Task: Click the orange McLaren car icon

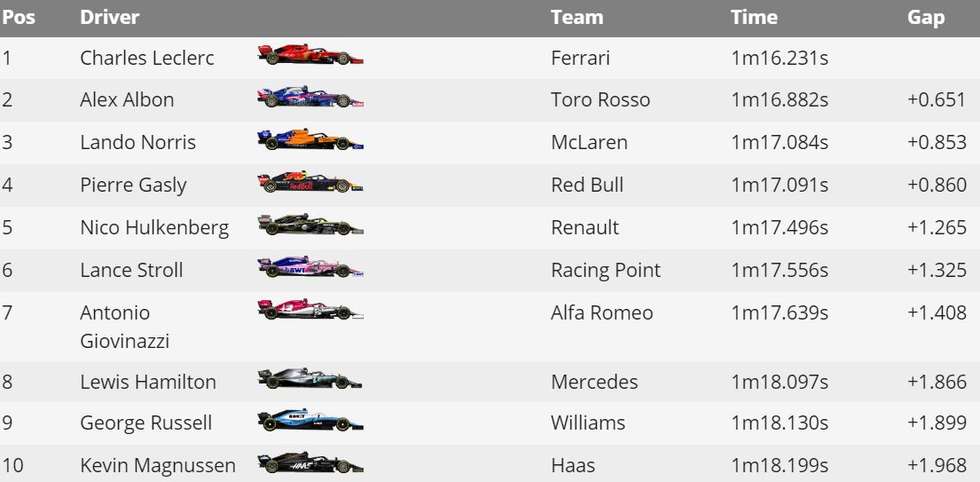Action: click(x=311, y=139)
